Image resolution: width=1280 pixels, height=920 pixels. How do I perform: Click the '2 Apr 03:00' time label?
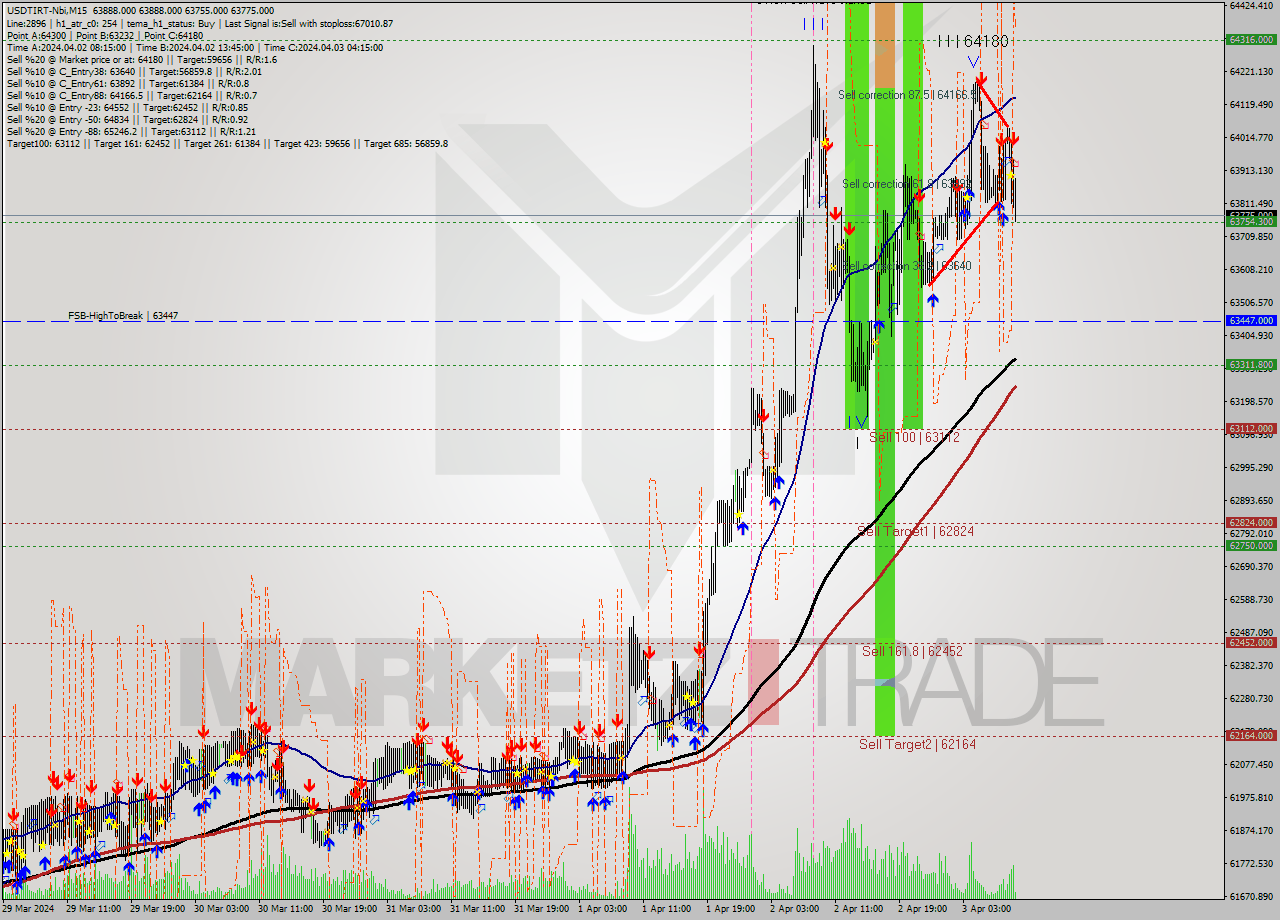(795, 909)
